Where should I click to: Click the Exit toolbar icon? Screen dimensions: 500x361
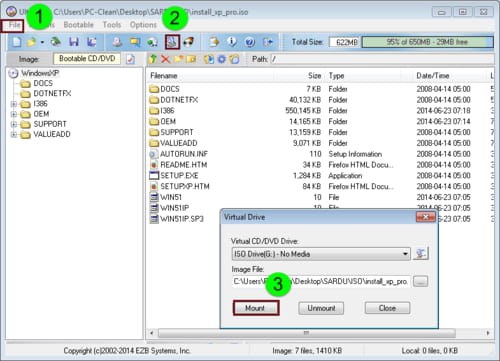tap(268, 42)
